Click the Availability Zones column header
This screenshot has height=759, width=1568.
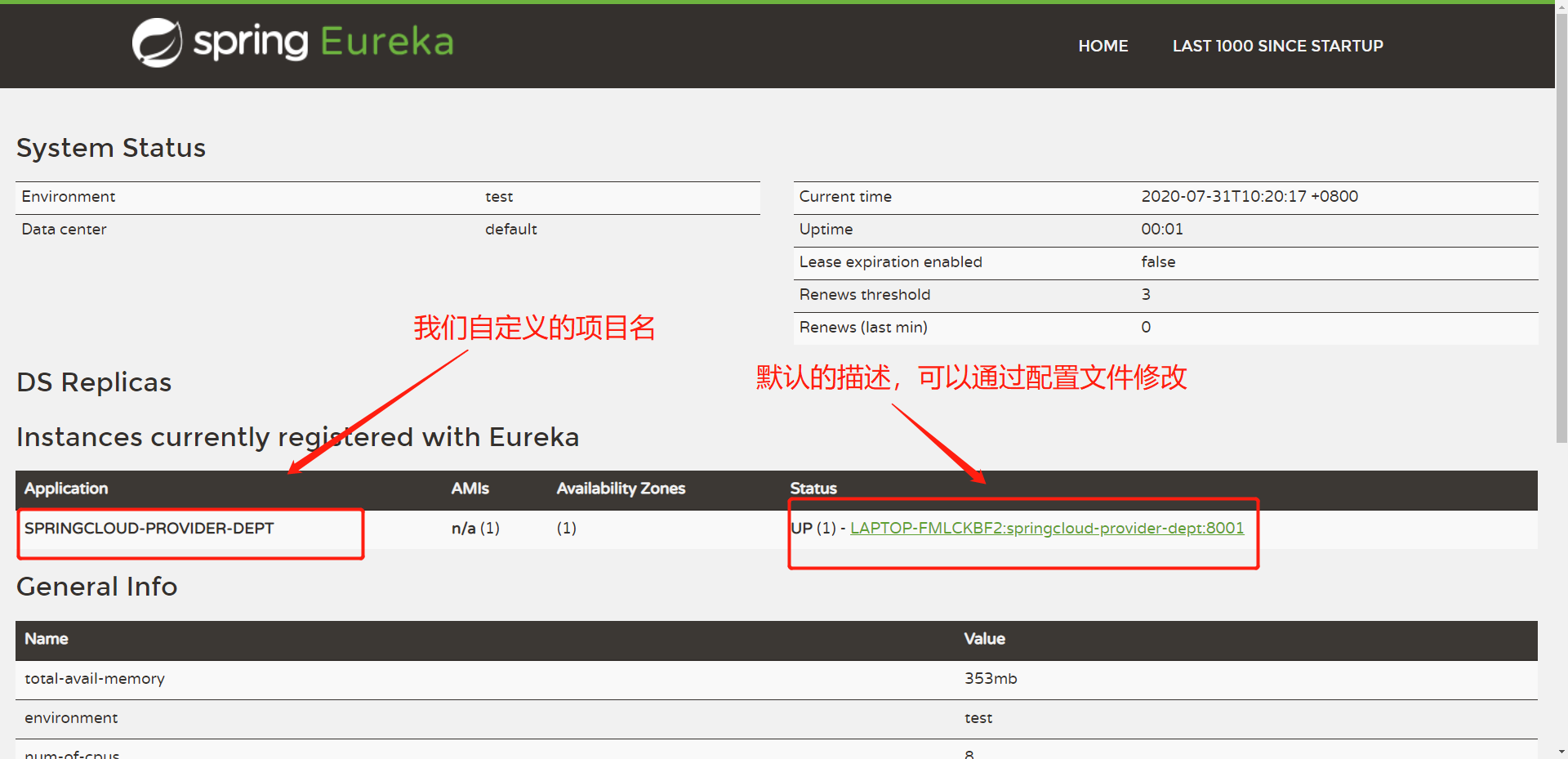point(621,489)
